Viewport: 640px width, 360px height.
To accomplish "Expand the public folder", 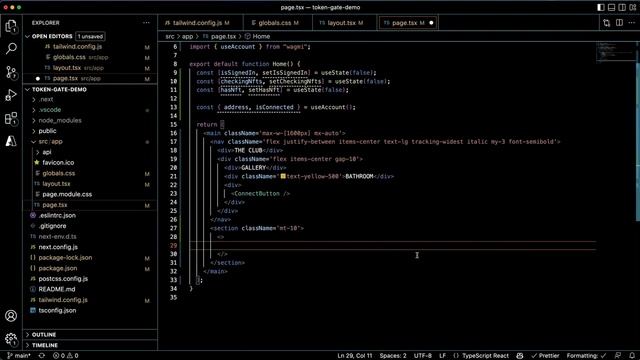I will point(47,131).
